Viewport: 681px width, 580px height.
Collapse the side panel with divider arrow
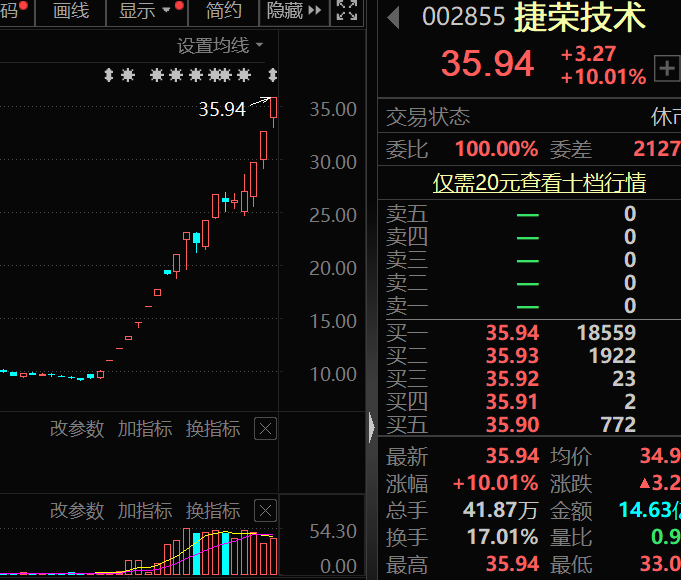(x=372, y=427)
